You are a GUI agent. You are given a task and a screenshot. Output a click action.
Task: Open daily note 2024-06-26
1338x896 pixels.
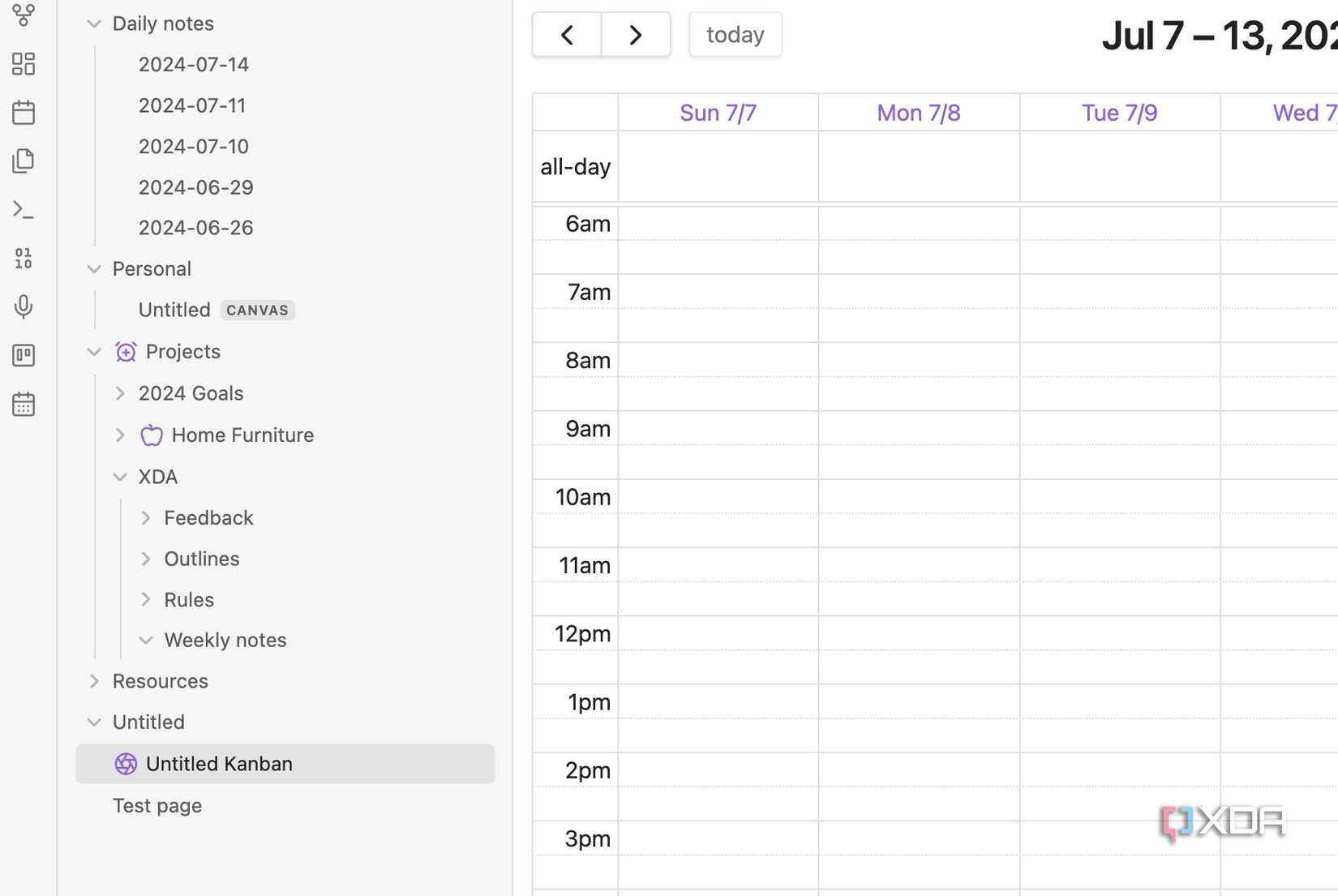[196, 228]
